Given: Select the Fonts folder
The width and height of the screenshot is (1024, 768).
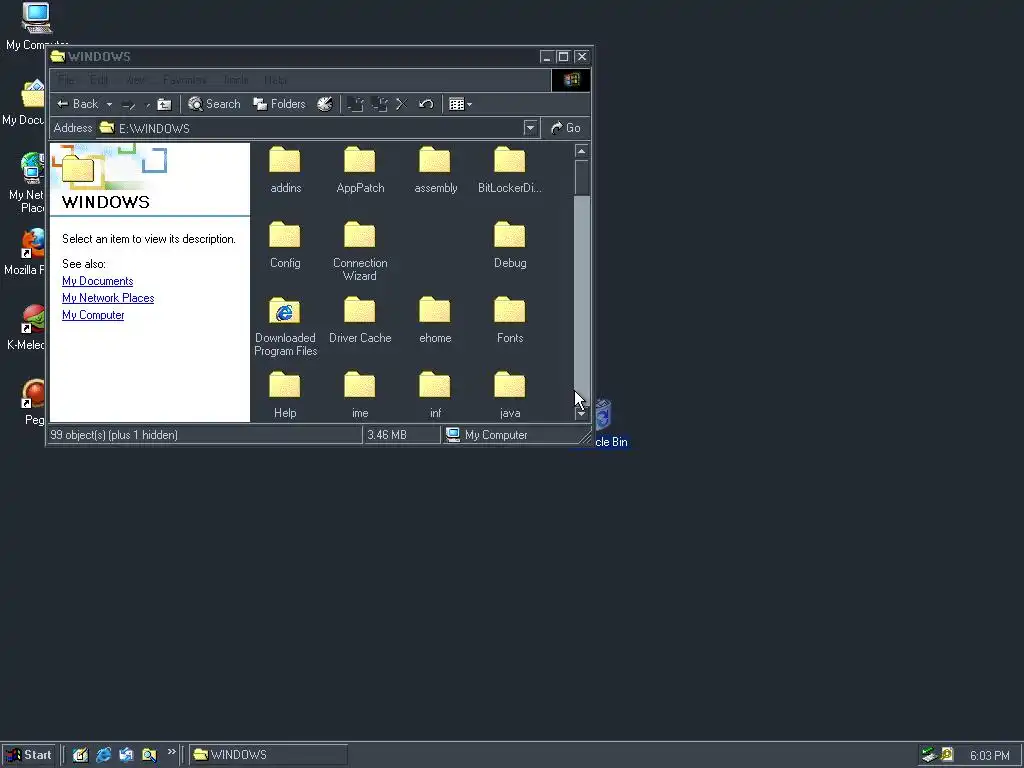Looking at the screenshot, I should (x=509, y=320).
